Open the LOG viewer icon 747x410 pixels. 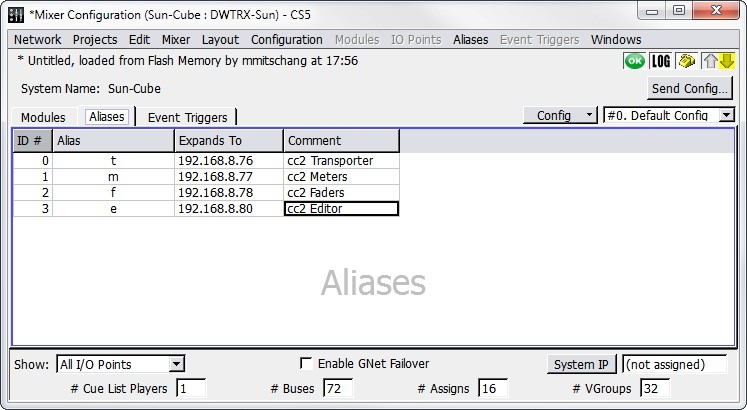[x=660, y=61]
